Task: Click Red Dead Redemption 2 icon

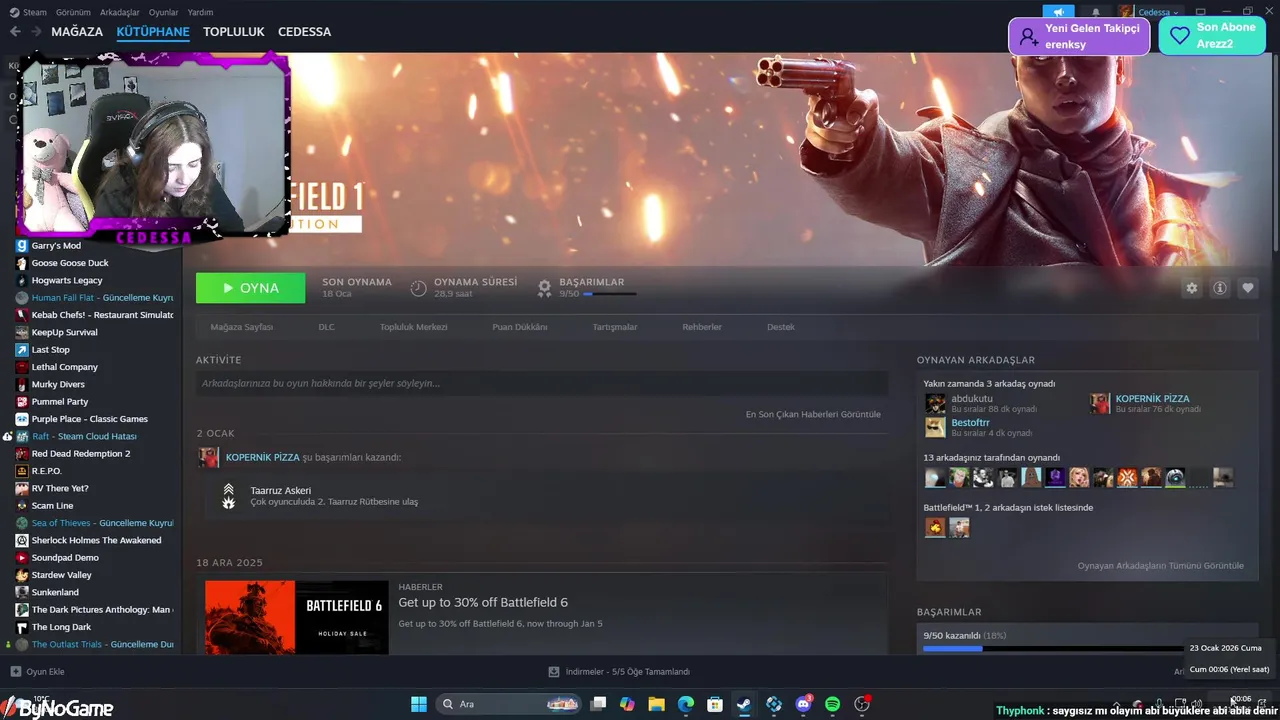Action: tap(22, 454)
